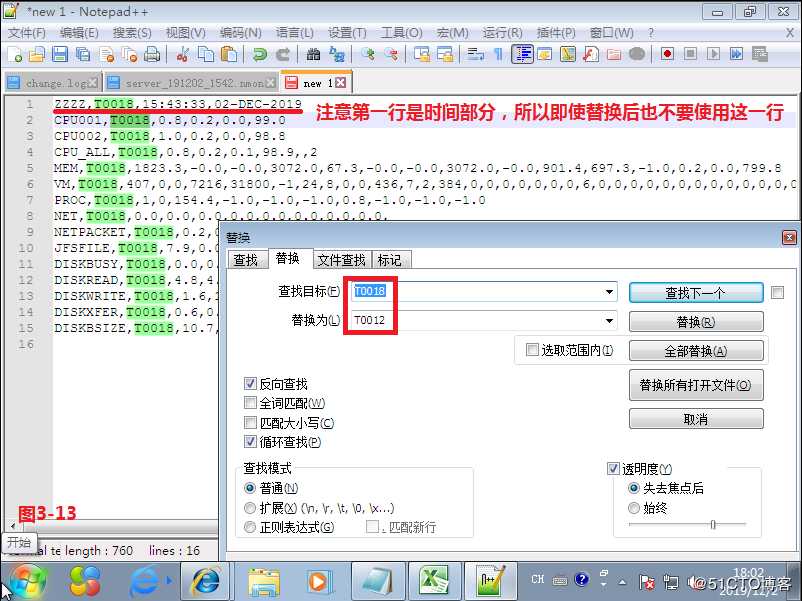Click the 全部替换 button
Viewport: 802px width, 601px height.
pos(696,351)
